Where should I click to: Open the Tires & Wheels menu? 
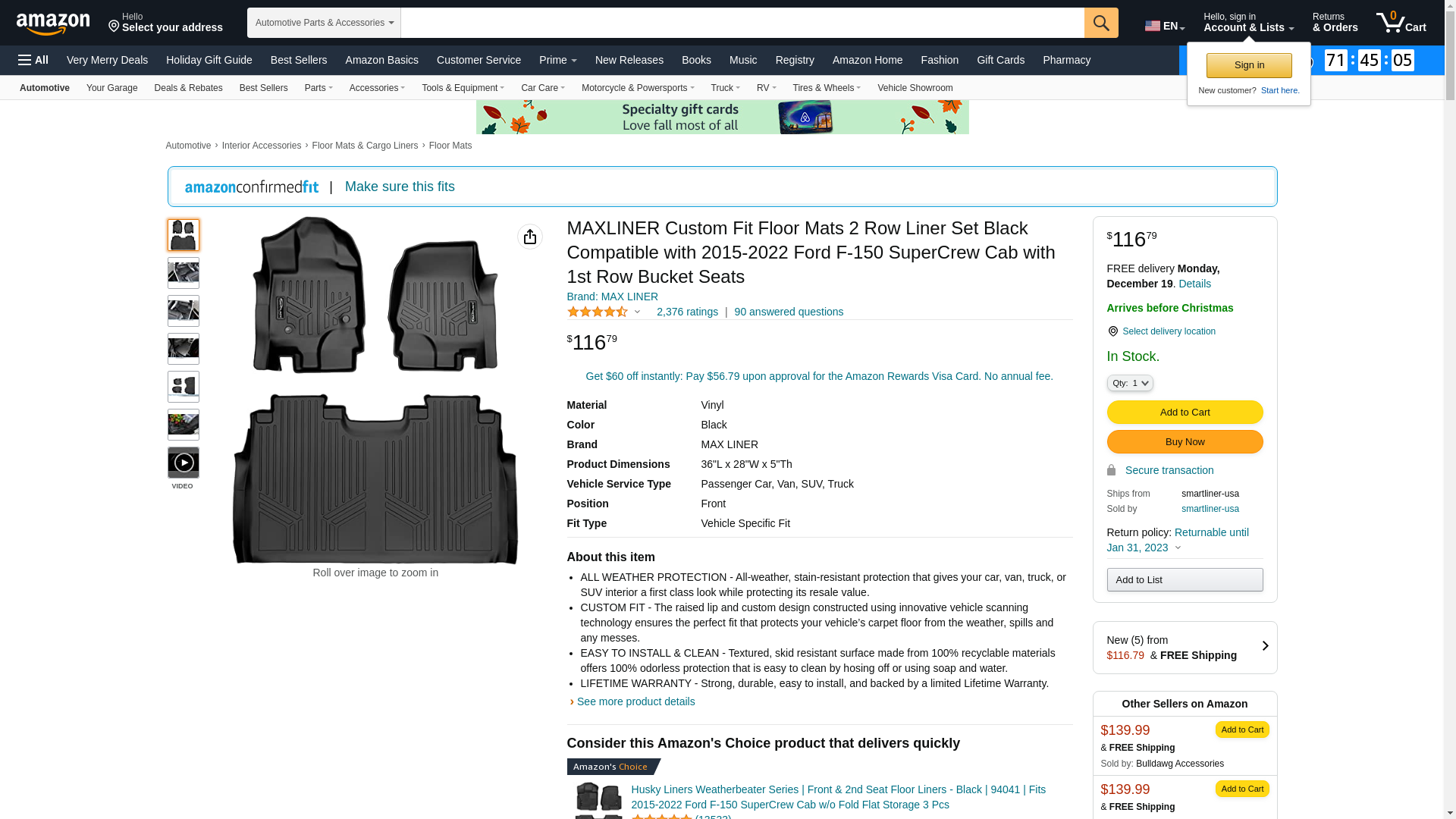tap(826, 88)
